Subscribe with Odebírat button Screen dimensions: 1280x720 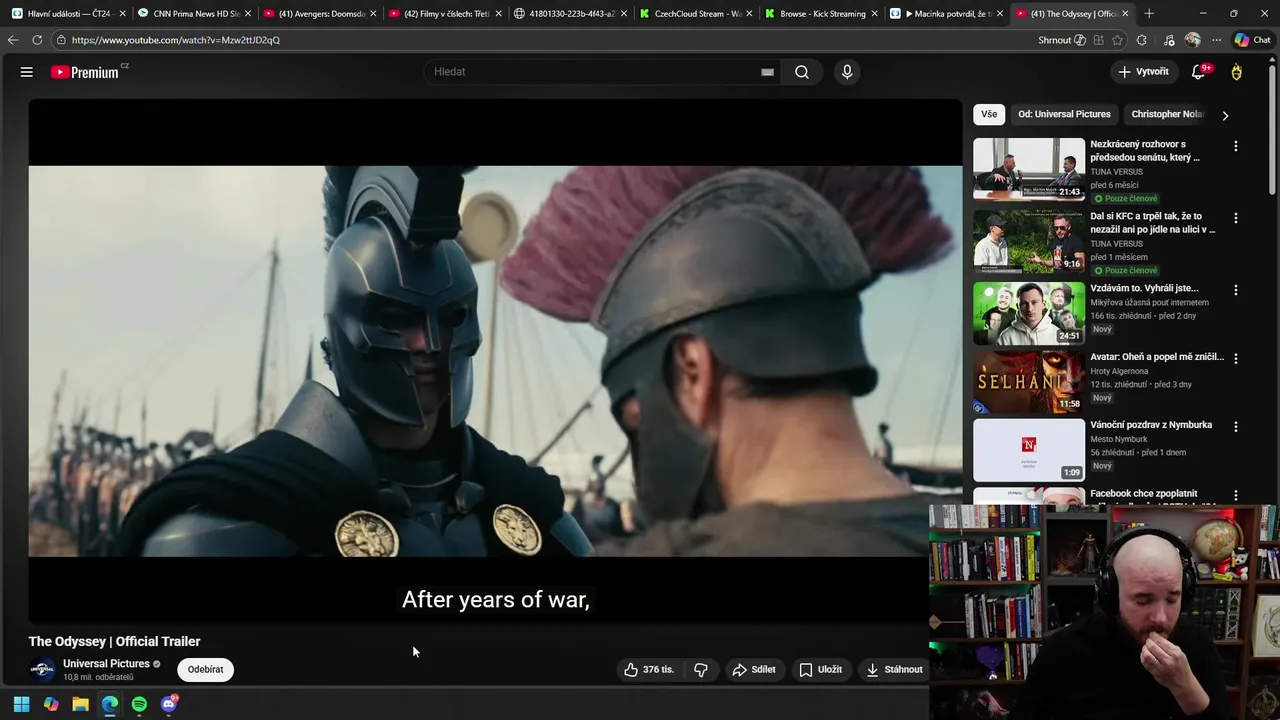tap(205, 670)
